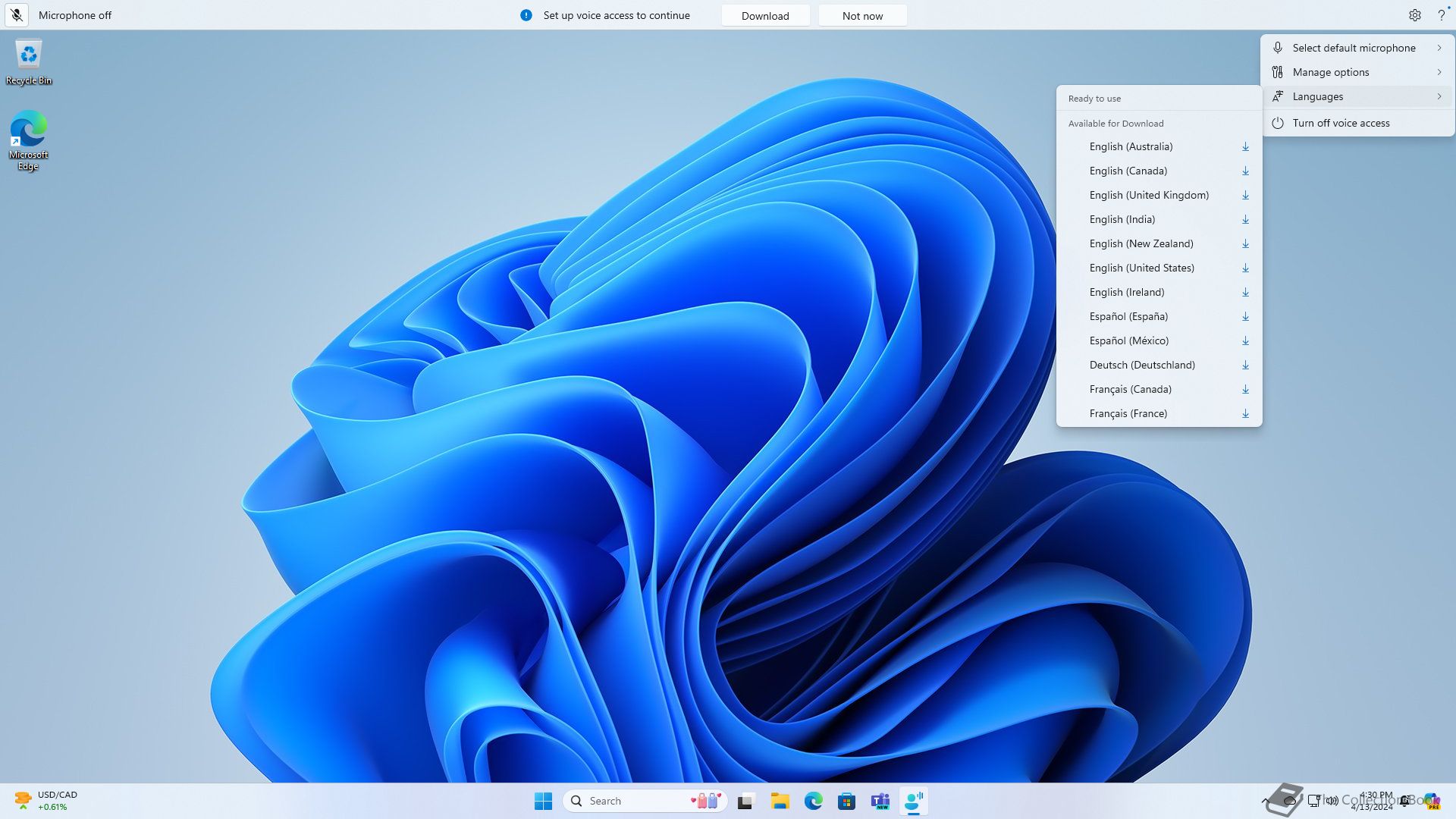Click download arrow for Español (España)
Viewport: 1456px width, 819px height.
pos(1245,316)
